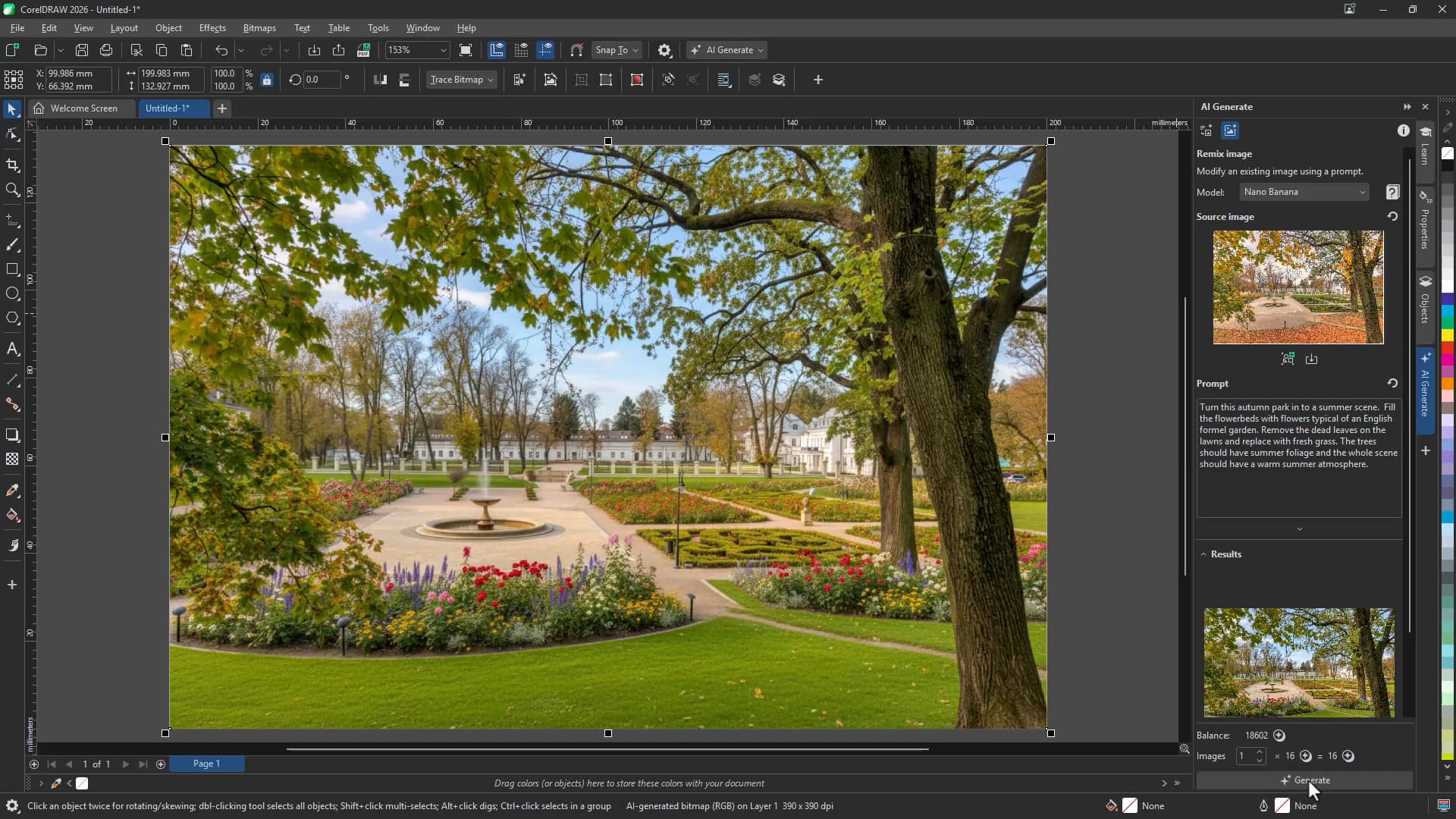Viewport: 1456px width, 819px height.
Task: Collapse the Results section
Action: [x=1203, y=554]
